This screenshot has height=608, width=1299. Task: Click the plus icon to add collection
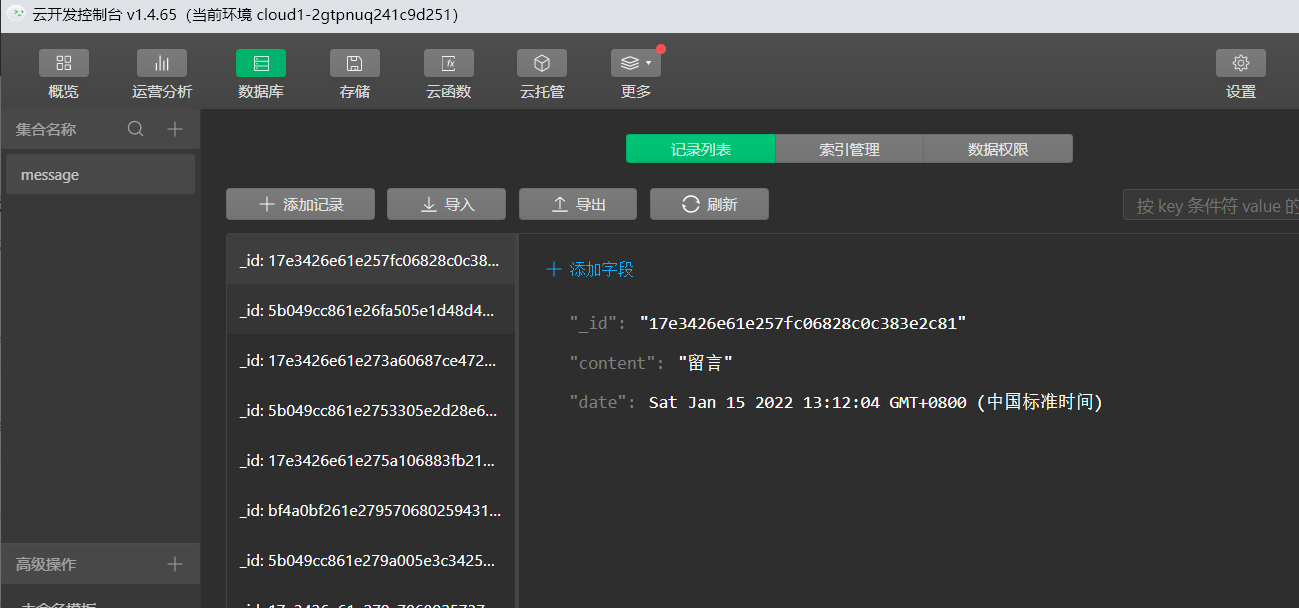click(175, 129)
